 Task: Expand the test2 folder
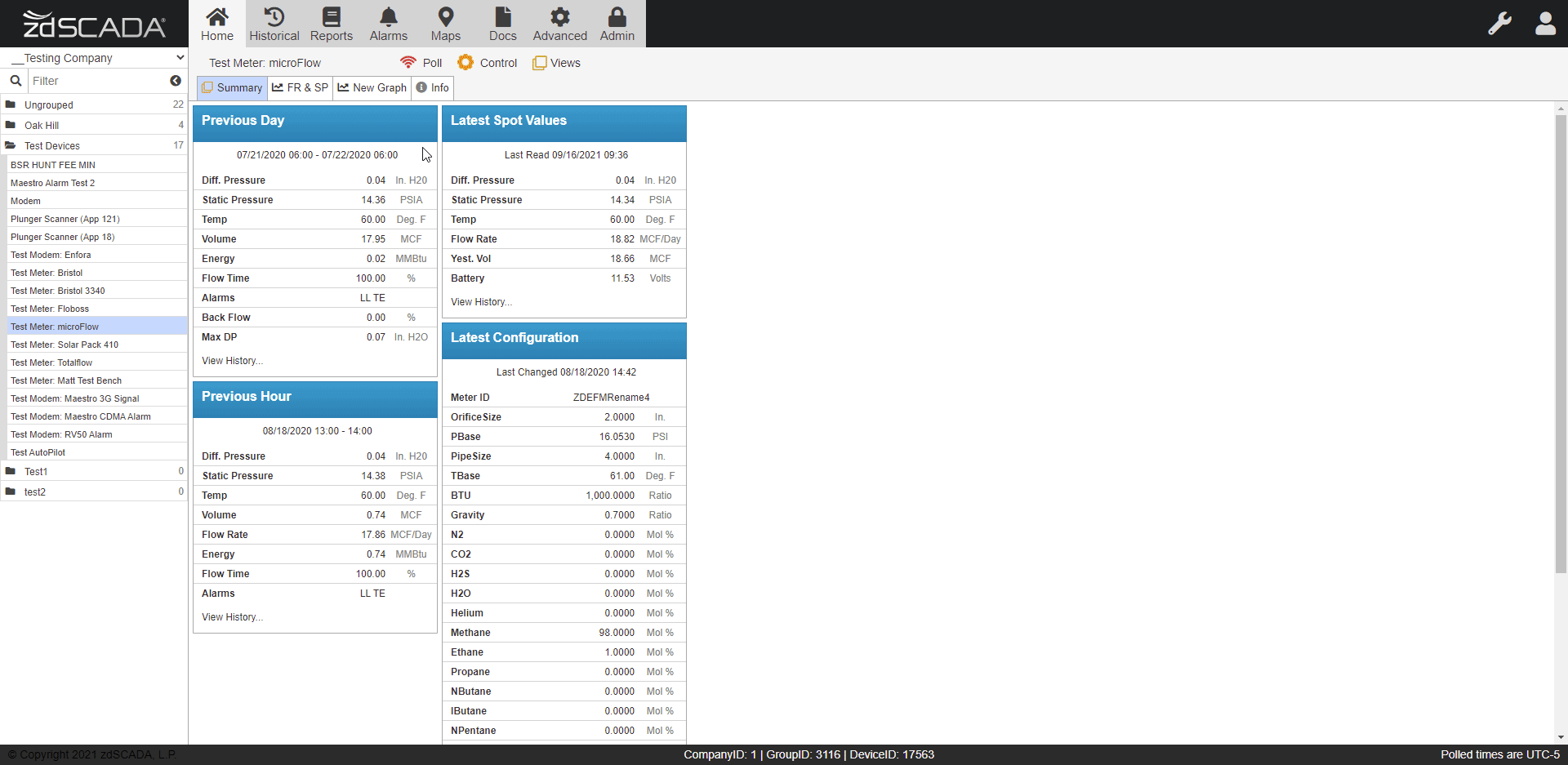tap(94, 491)
